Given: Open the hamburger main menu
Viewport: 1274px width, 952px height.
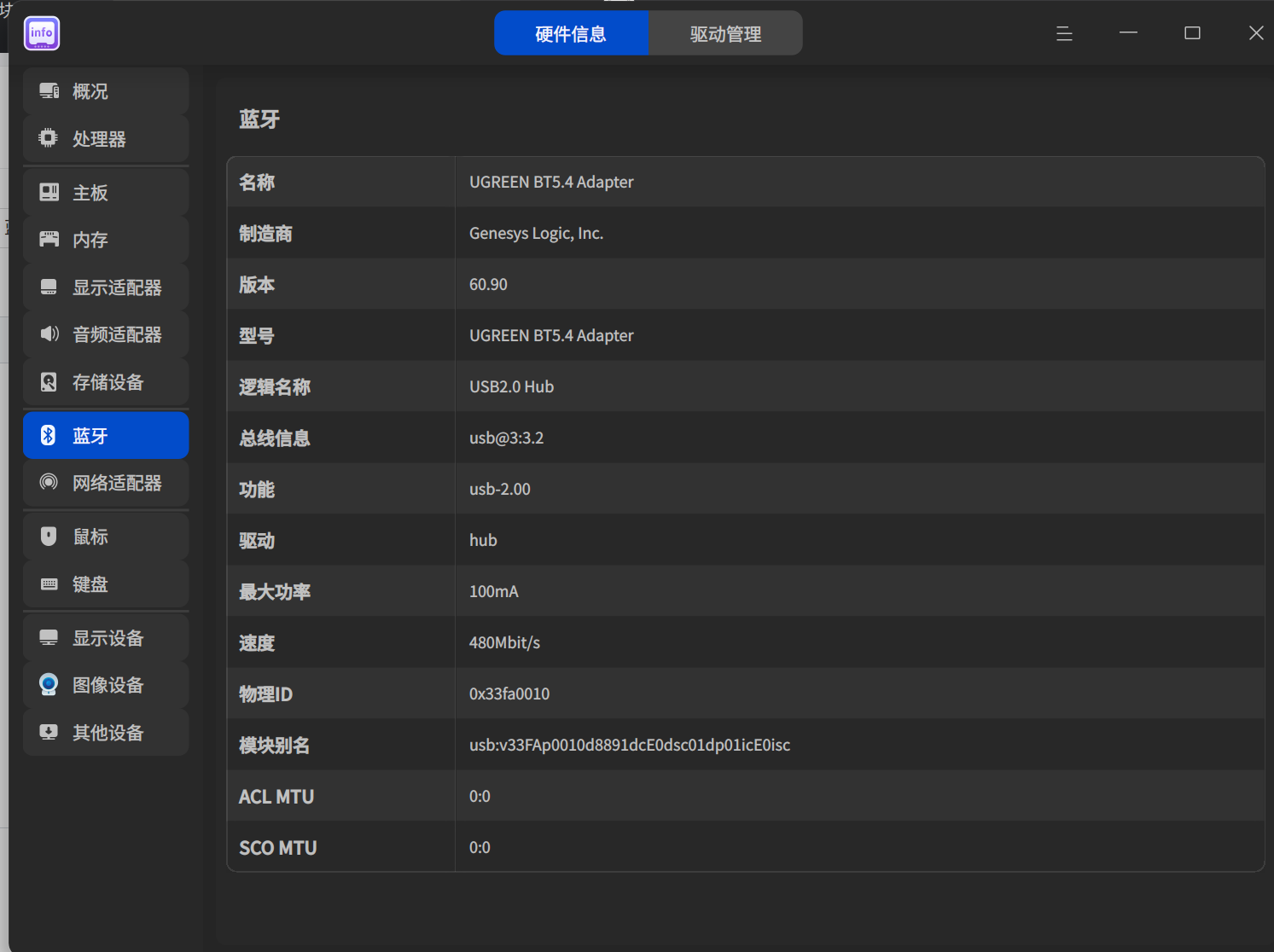Looking at the screenshot, I should pyautogui.click(x=1064, y=33).
